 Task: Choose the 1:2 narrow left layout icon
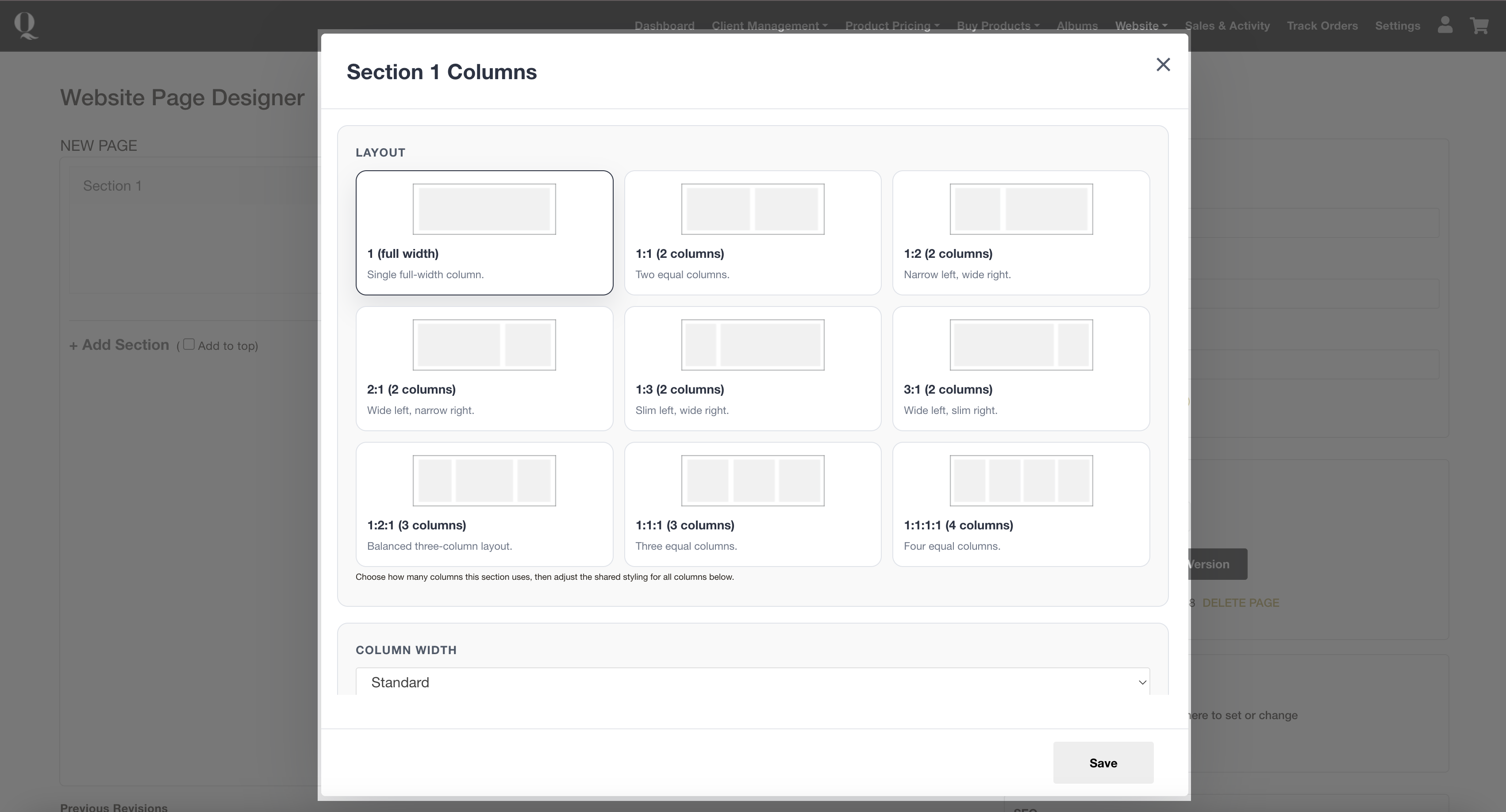point(1021,209)
